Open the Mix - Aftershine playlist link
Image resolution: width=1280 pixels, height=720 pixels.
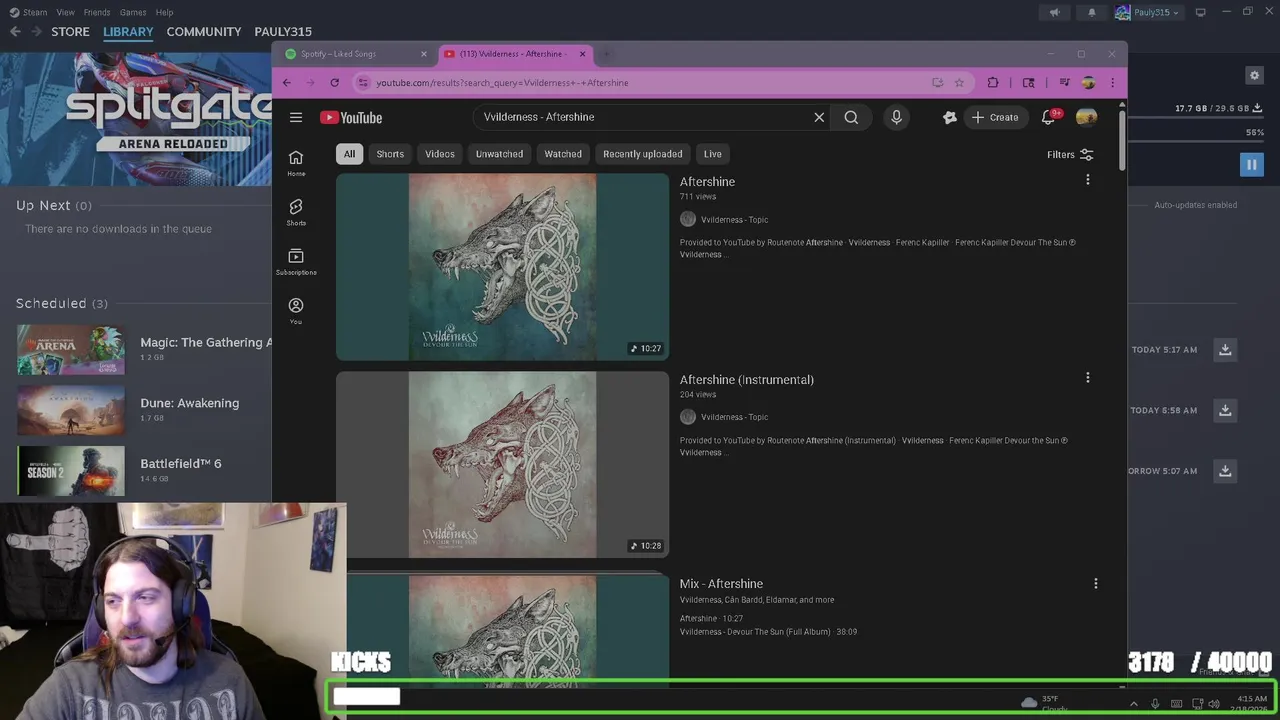click(721, 584)
